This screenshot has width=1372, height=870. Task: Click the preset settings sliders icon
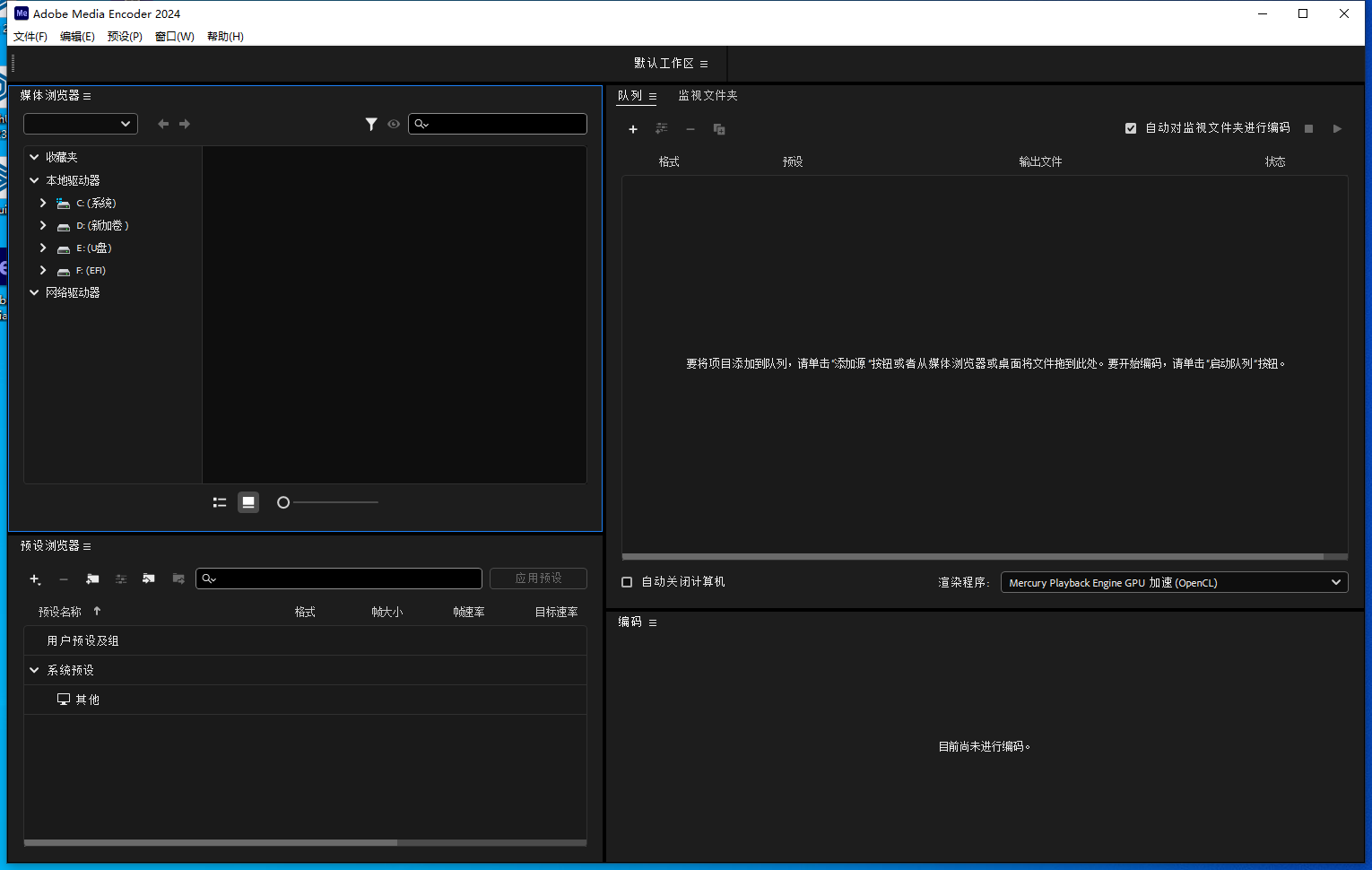coord(121,579)
